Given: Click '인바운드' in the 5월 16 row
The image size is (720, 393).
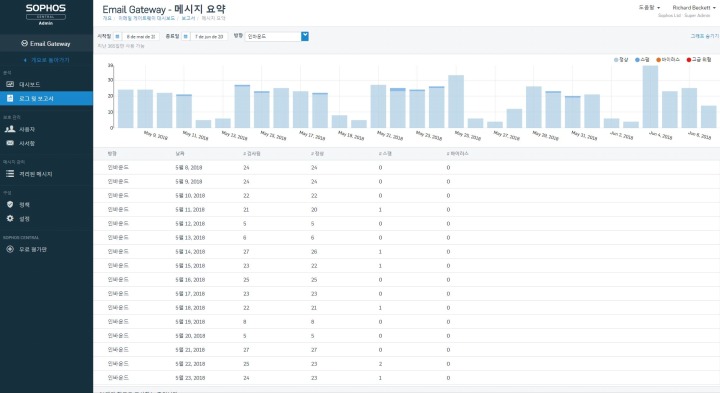Looking at the screenshot, I should point(118,280).
